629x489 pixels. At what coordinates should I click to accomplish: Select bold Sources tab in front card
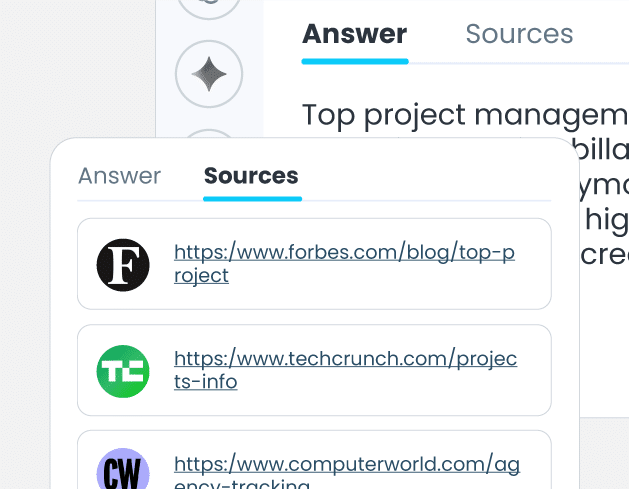[251, 176]
